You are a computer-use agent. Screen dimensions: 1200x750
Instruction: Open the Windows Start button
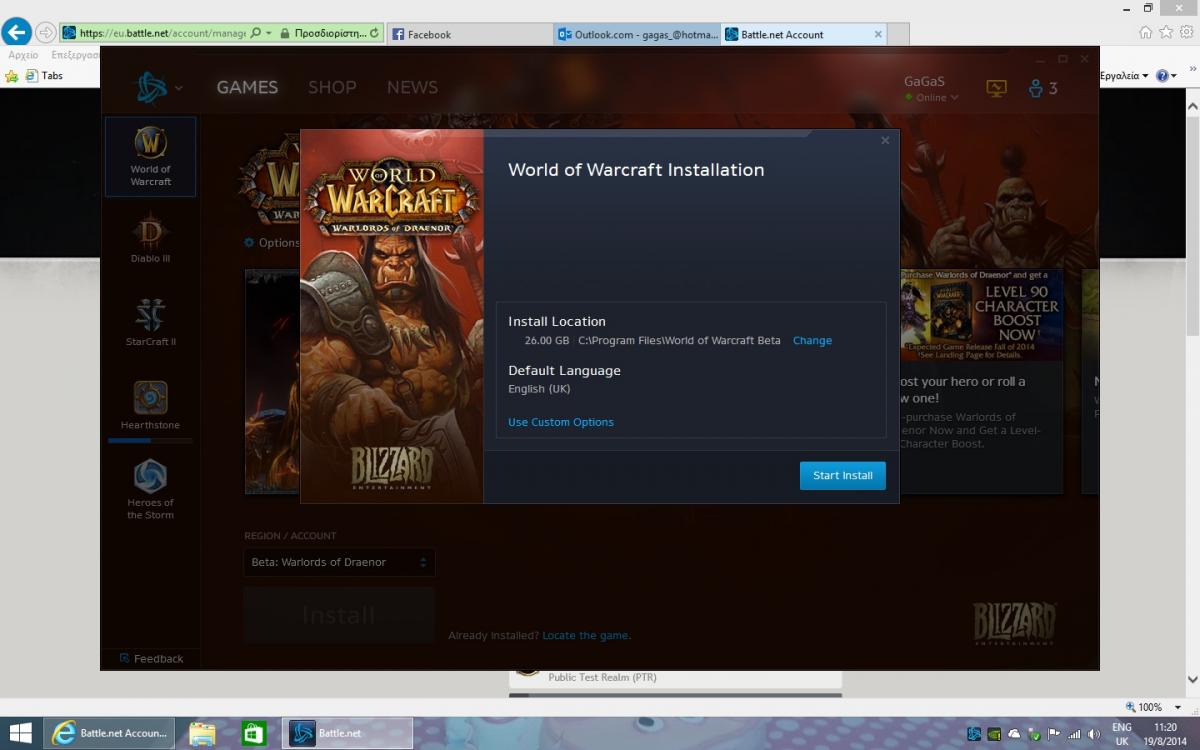20,733
